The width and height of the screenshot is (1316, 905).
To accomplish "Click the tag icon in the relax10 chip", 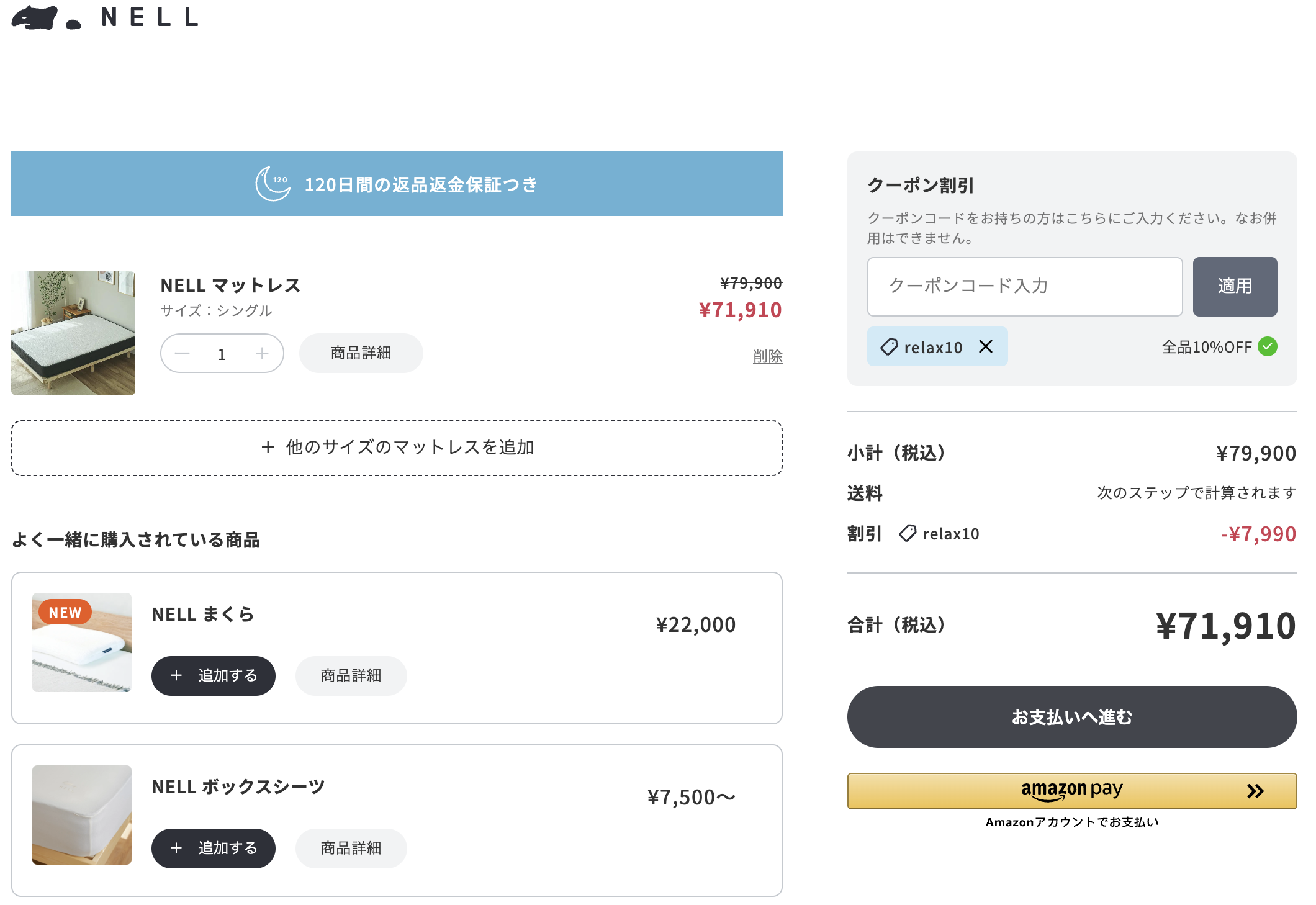I will click(x=889, y=346).
